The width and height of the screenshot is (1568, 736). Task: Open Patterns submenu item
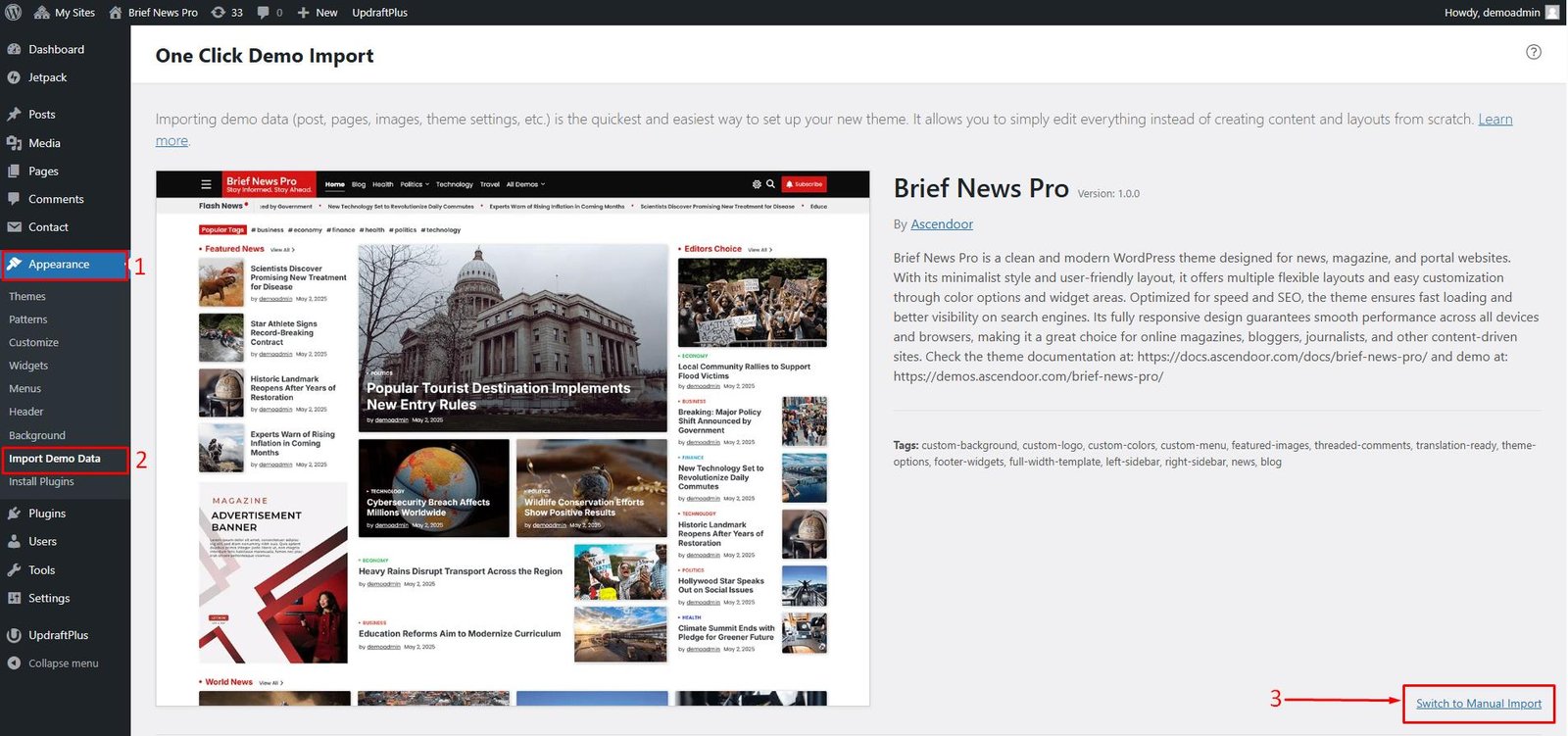click(x=27, y=319)
